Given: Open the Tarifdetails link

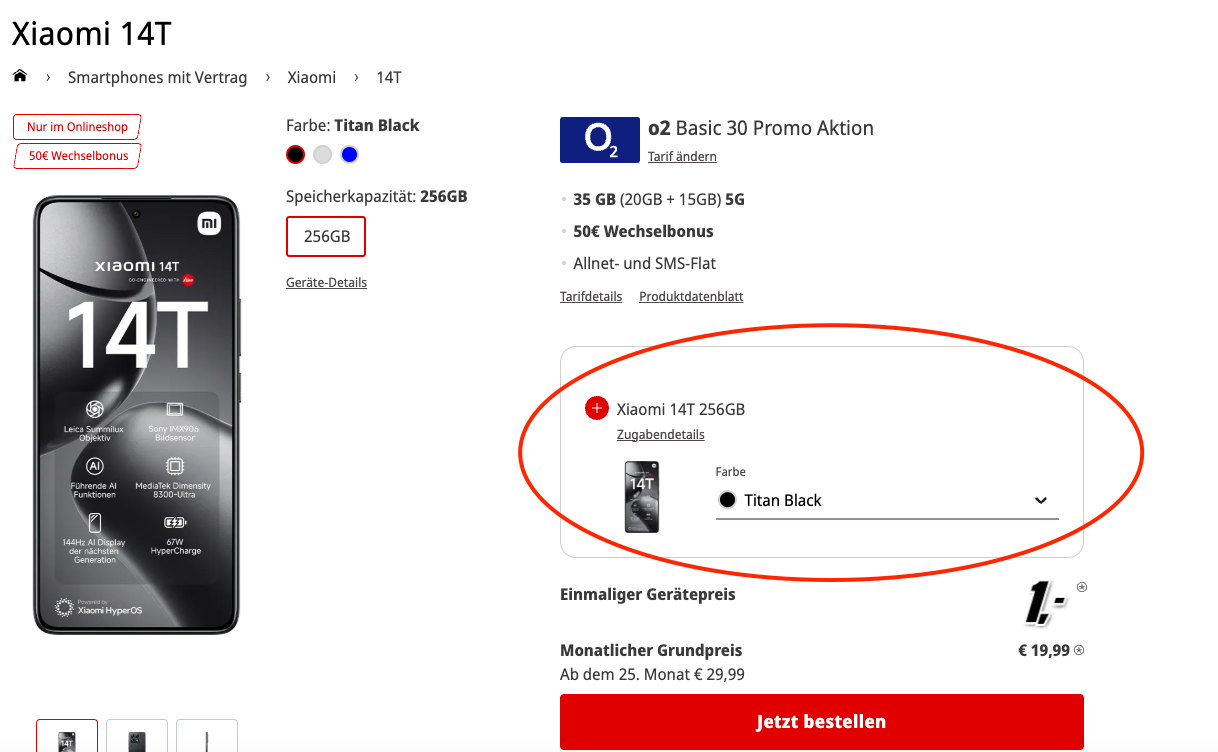Looking at the screenshot, I should tap(591, 297).
